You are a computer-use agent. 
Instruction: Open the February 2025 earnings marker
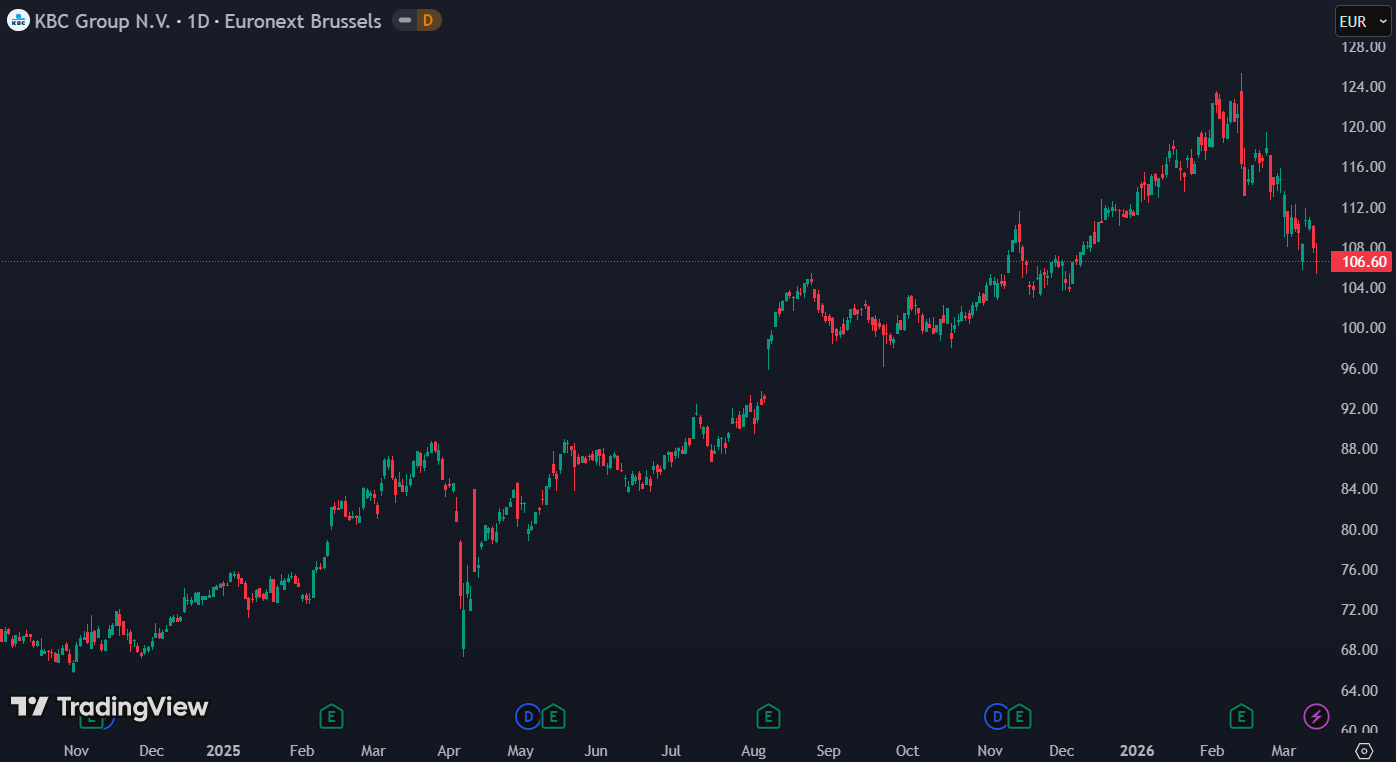(331, 716)
